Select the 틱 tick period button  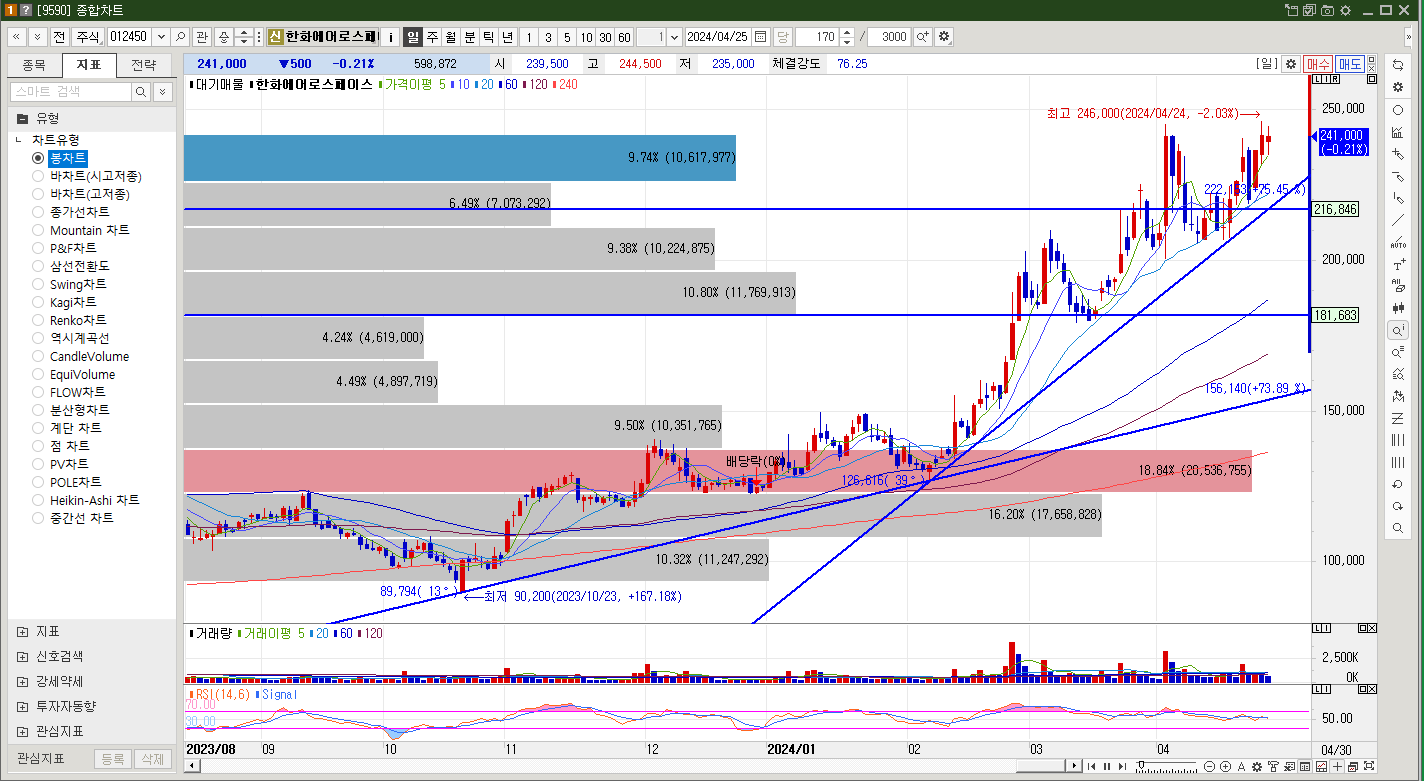[x=488, y=37]
